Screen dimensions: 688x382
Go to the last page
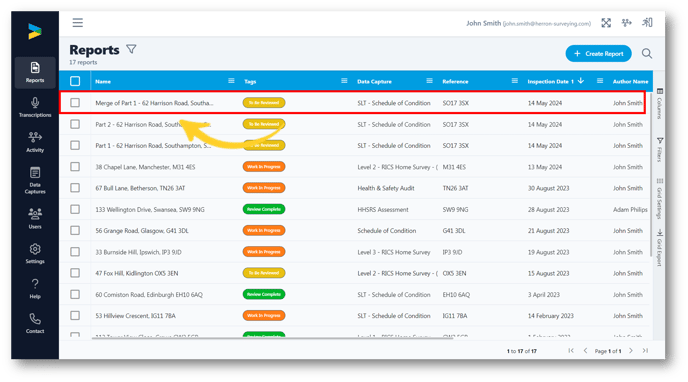[x=645, y=350]
